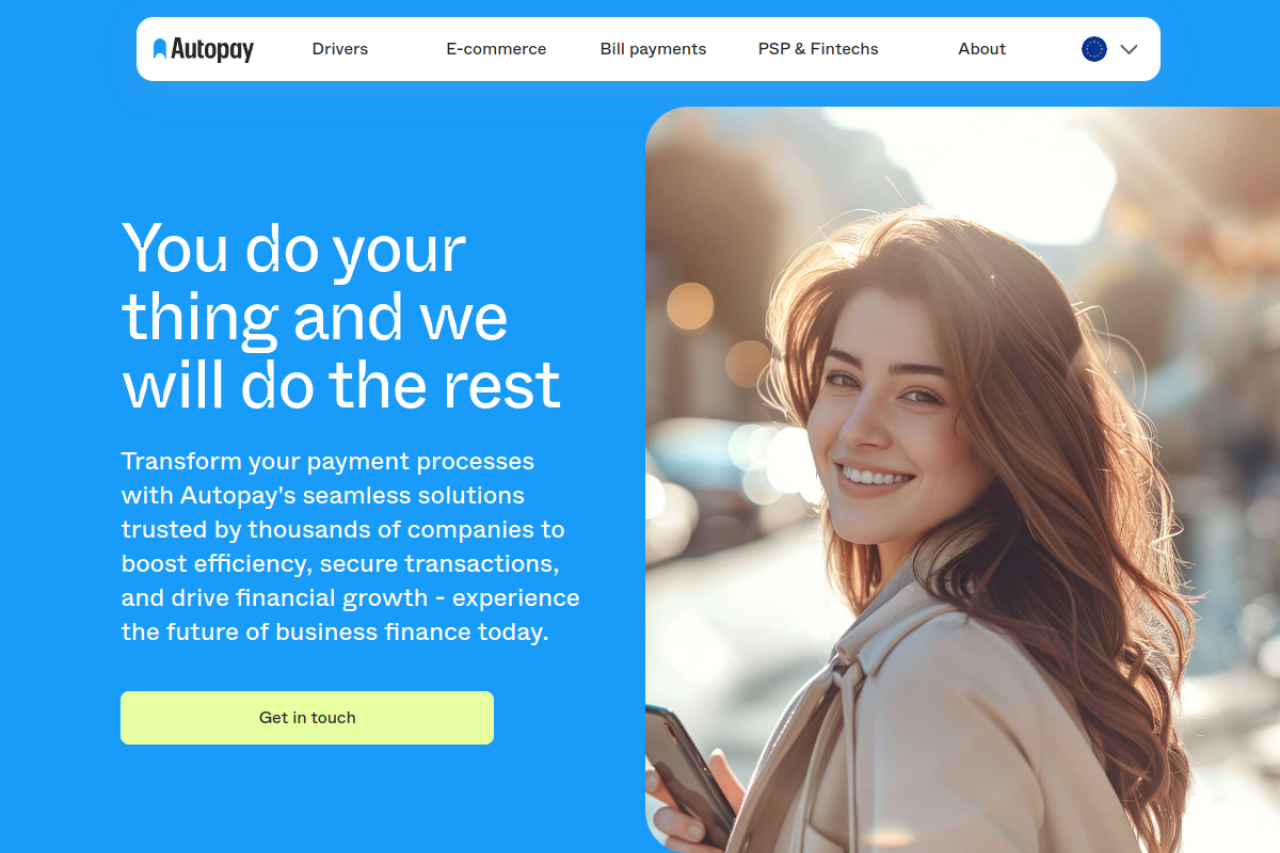Screen dimensions: 1280x853
Task: Open the E-commerce menu item
Action: [x=496, y=49]
